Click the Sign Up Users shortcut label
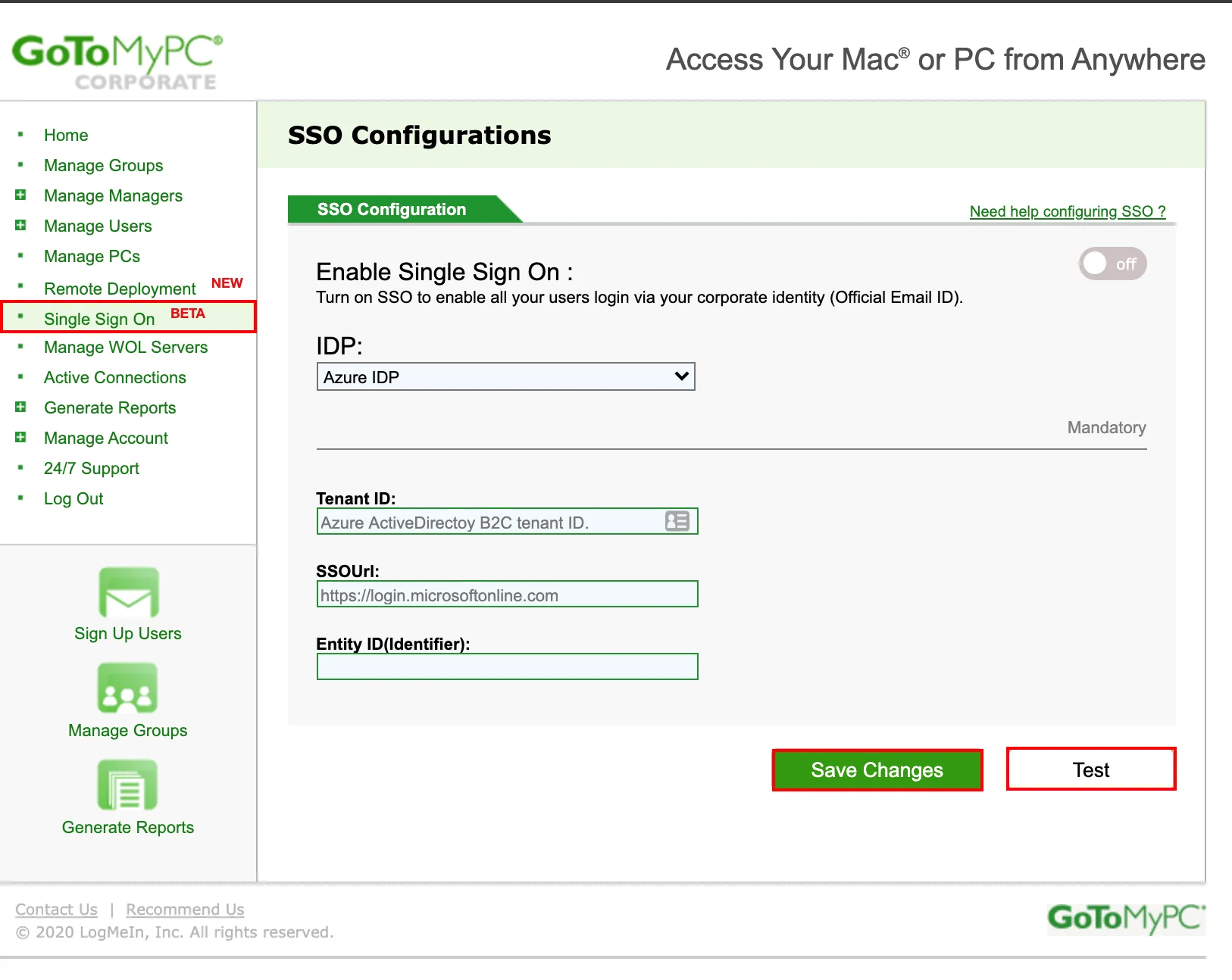Screen dimensions: 1232x980 coord(128,633)
